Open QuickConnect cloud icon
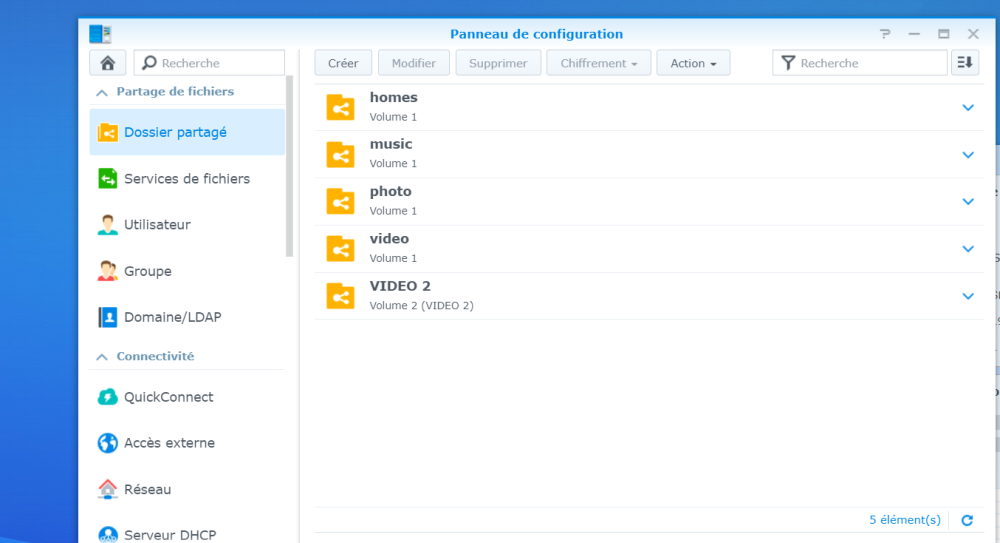The height and width of the screenshot is (543, 1000). pos(108,397)
